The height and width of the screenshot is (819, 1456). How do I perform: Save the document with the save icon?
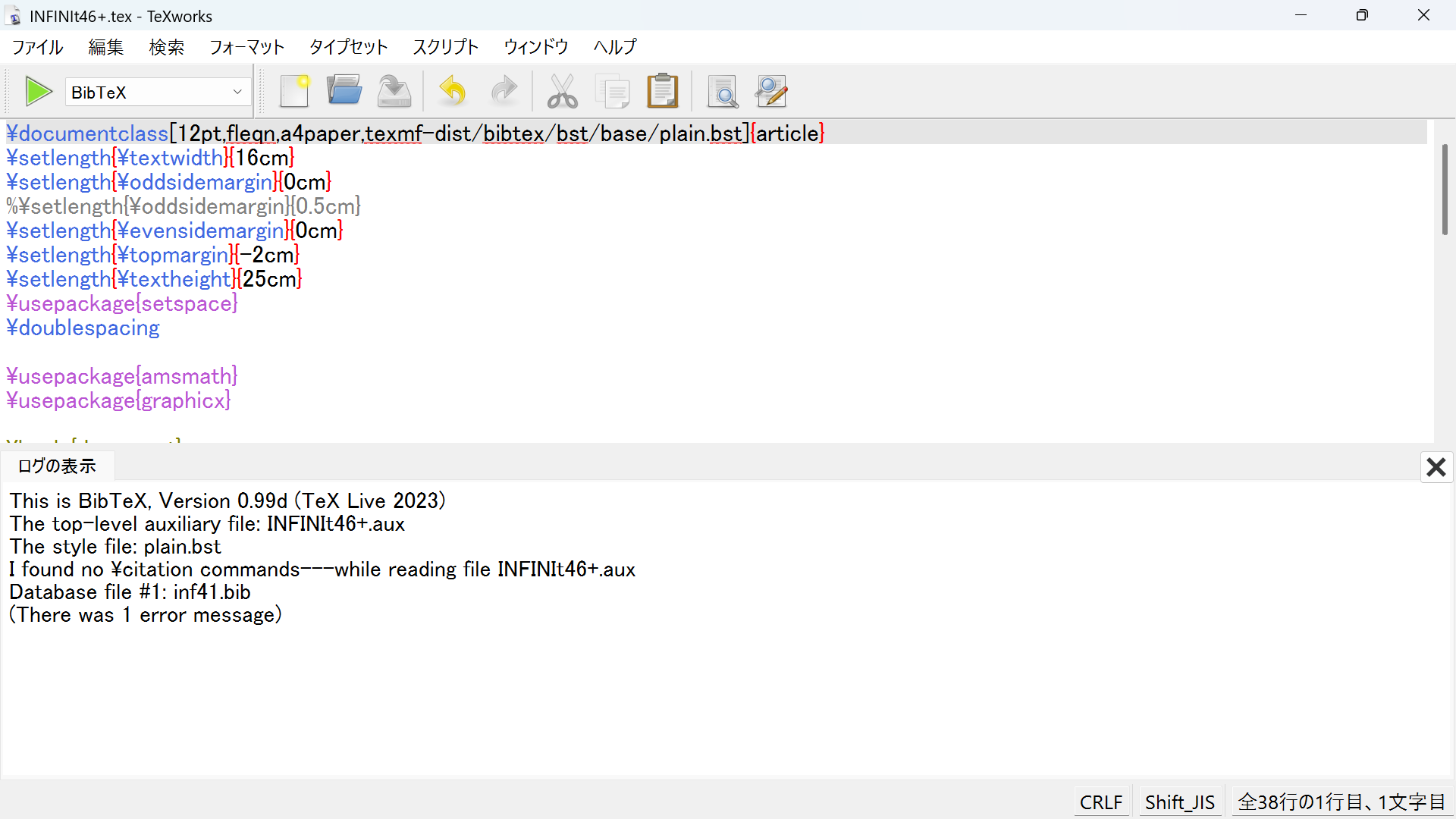coord(394,92)
